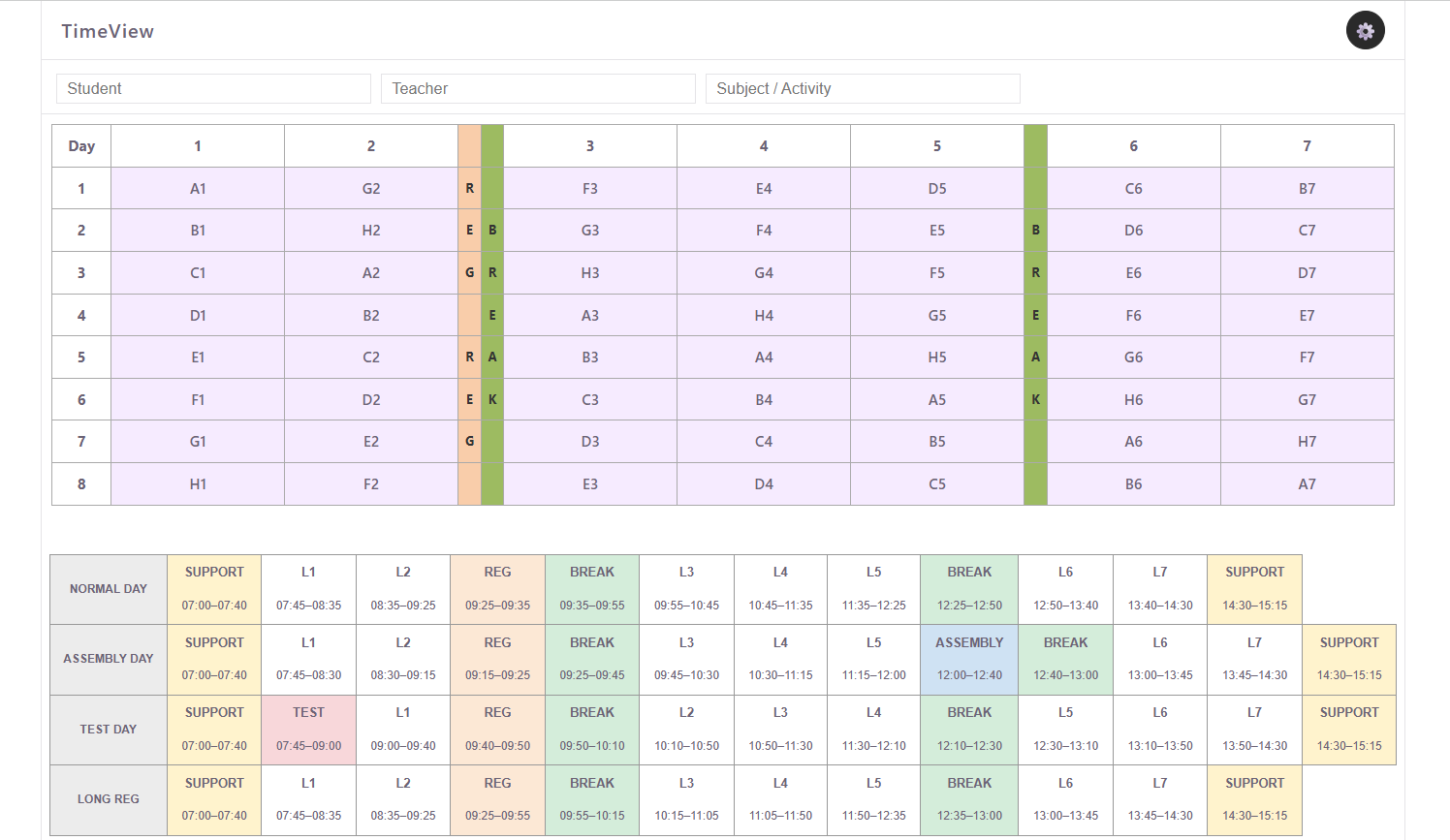Select Normal Day L3 09:55–10:45 slot
This screenshot has width=1450, height=840.
click(686, 589)
